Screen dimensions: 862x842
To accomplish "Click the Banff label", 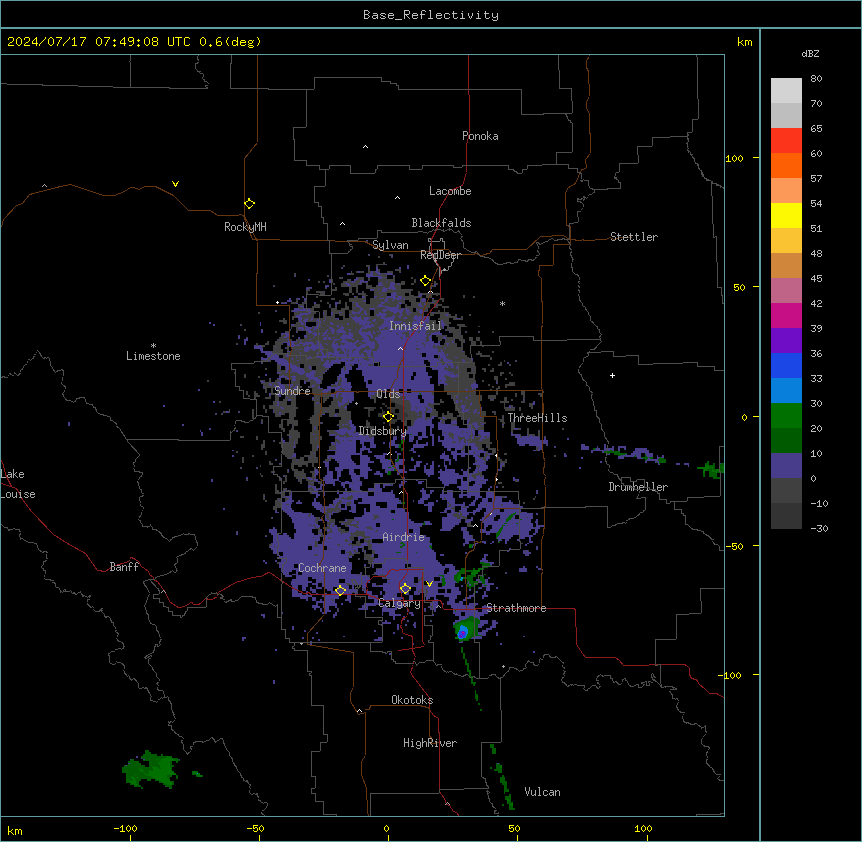I will [x=124, y=567].
